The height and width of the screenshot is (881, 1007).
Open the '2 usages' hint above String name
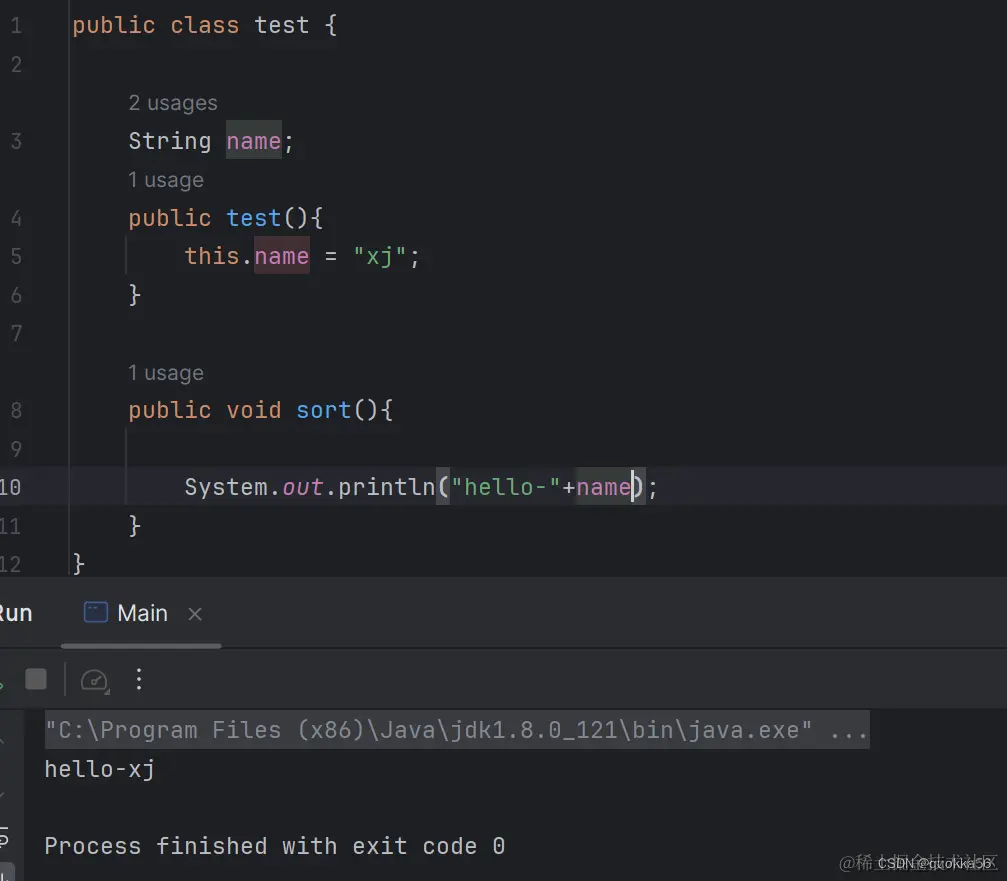(x=173, y=103)
